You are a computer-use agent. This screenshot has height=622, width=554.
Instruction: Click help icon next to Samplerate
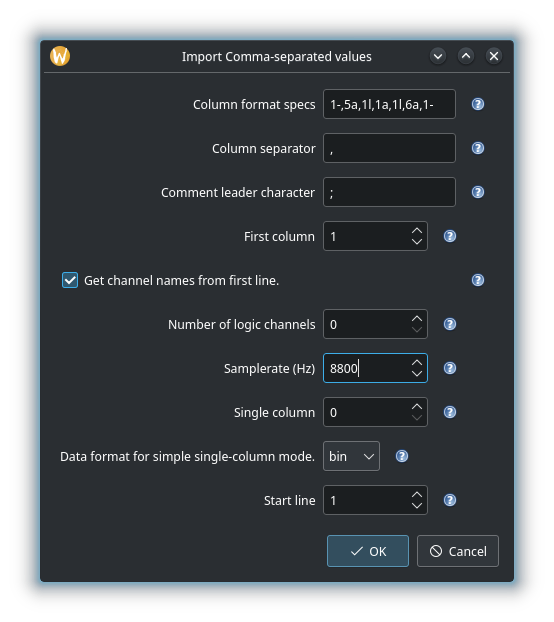click(x=450, y=369)
